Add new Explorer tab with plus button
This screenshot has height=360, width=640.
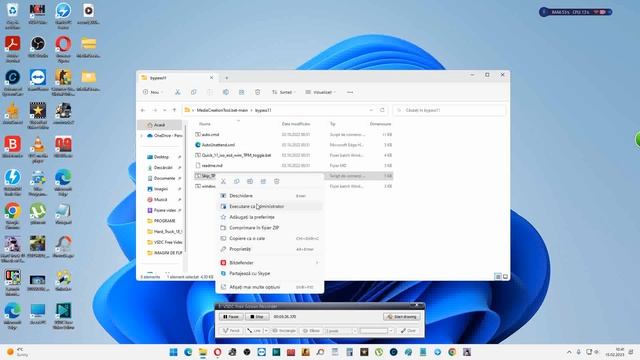click(x=227, y=78)
